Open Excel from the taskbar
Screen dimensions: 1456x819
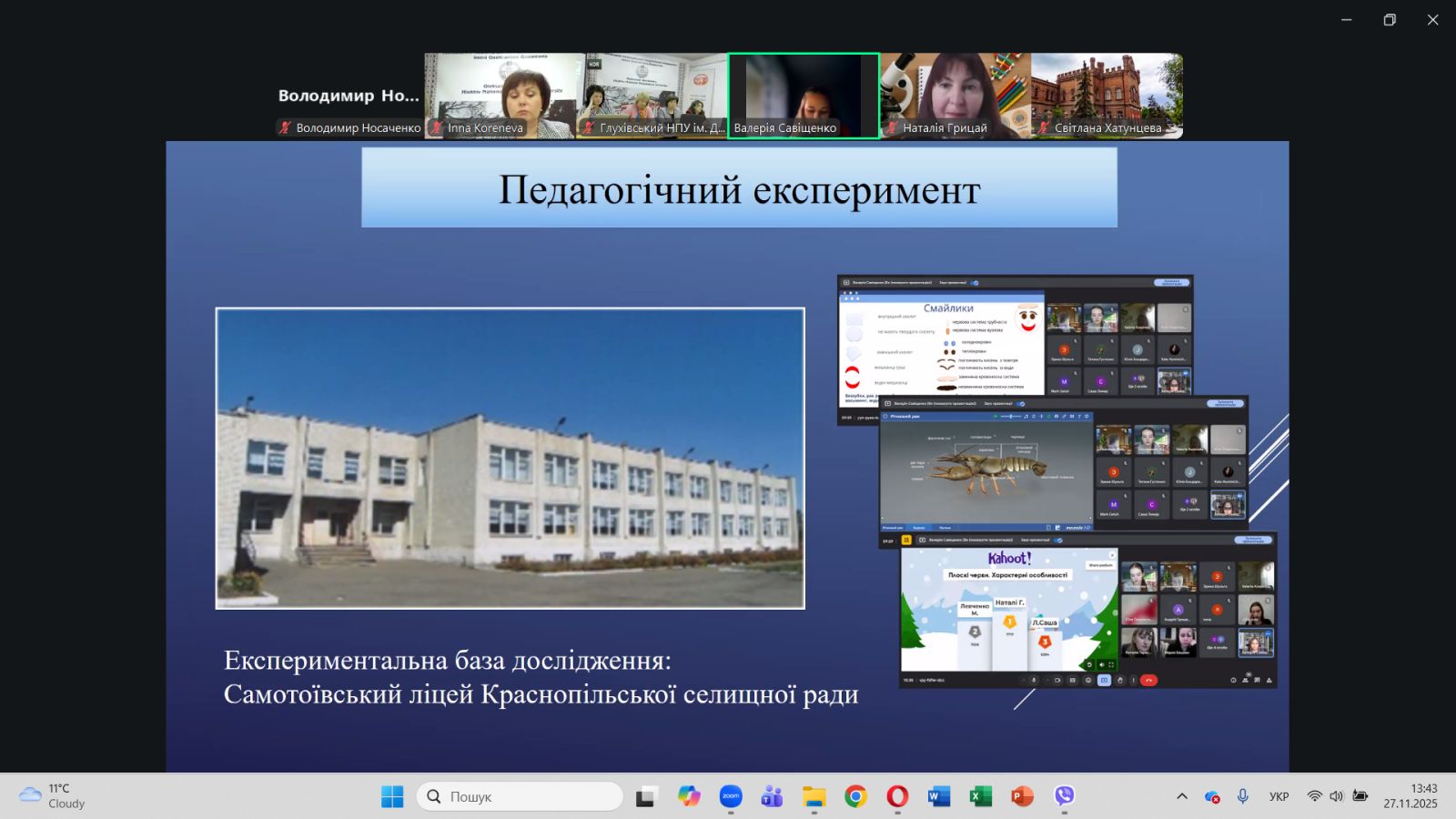coord(980,796)
